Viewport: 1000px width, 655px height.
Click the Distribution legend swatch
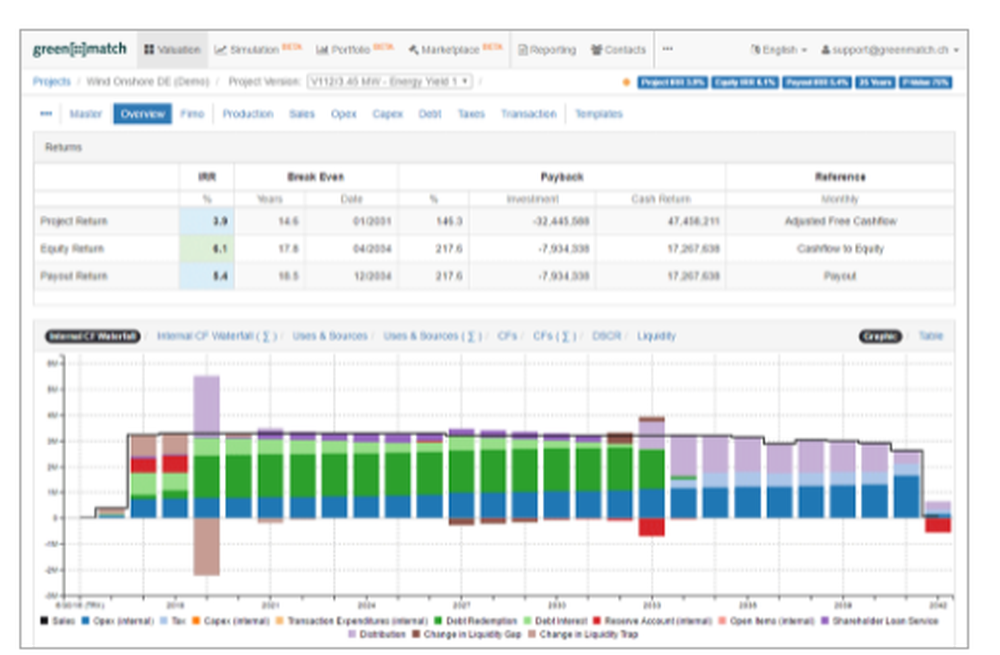pos(351,634)
